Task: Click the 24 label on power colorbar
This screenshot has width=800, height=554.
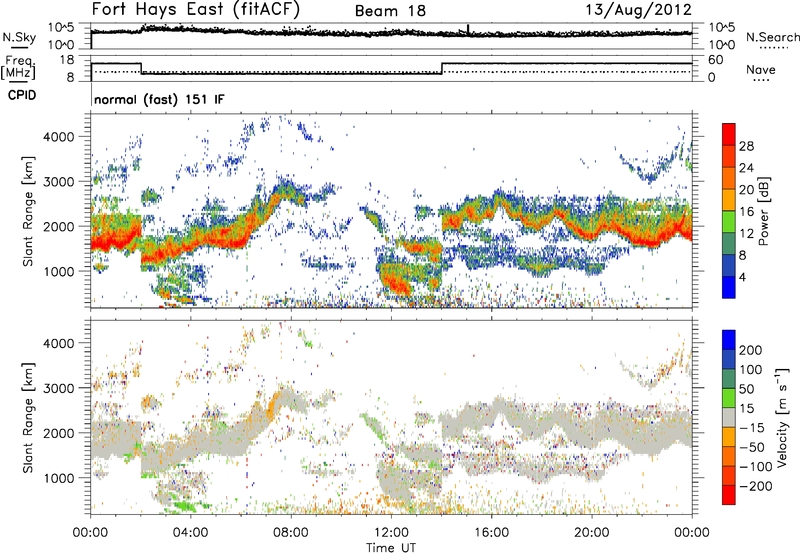Action: click(x=746, y=168)
